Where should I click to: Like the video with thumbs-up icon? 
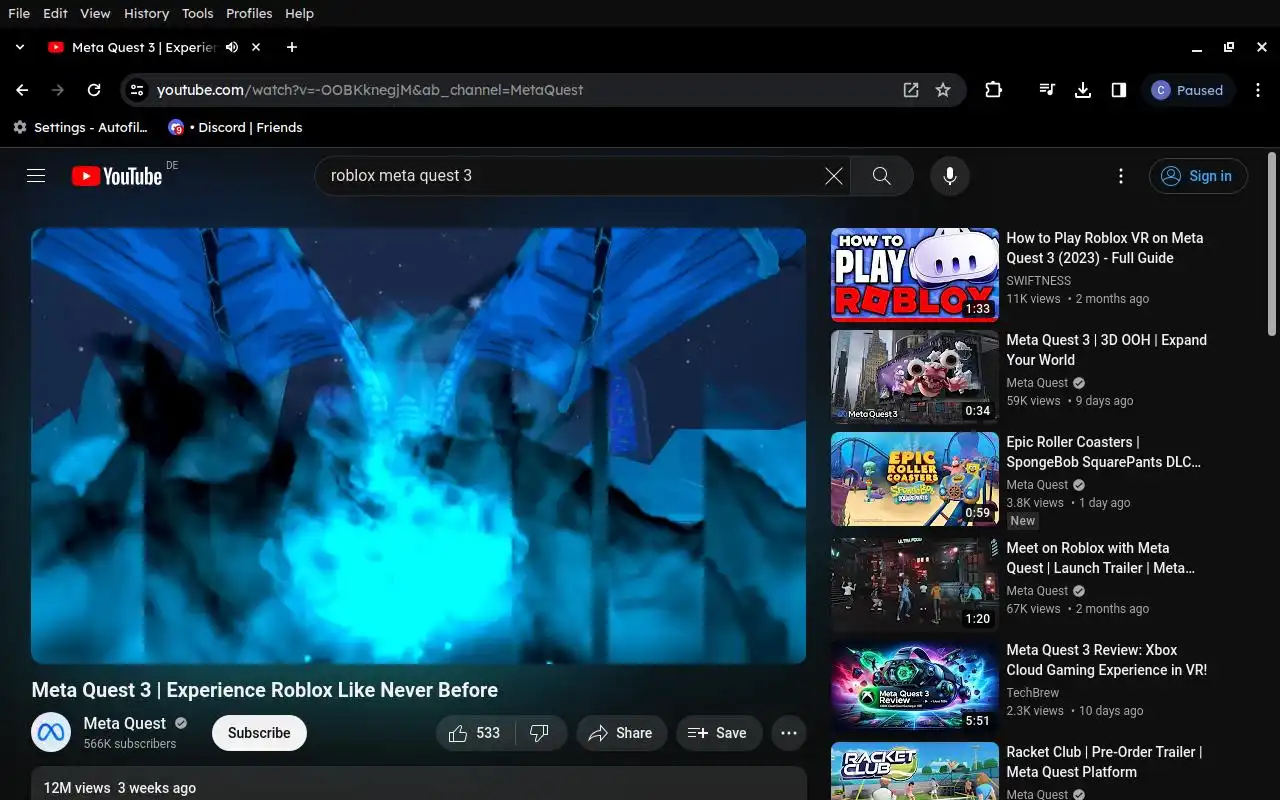(x=476, y=733)
